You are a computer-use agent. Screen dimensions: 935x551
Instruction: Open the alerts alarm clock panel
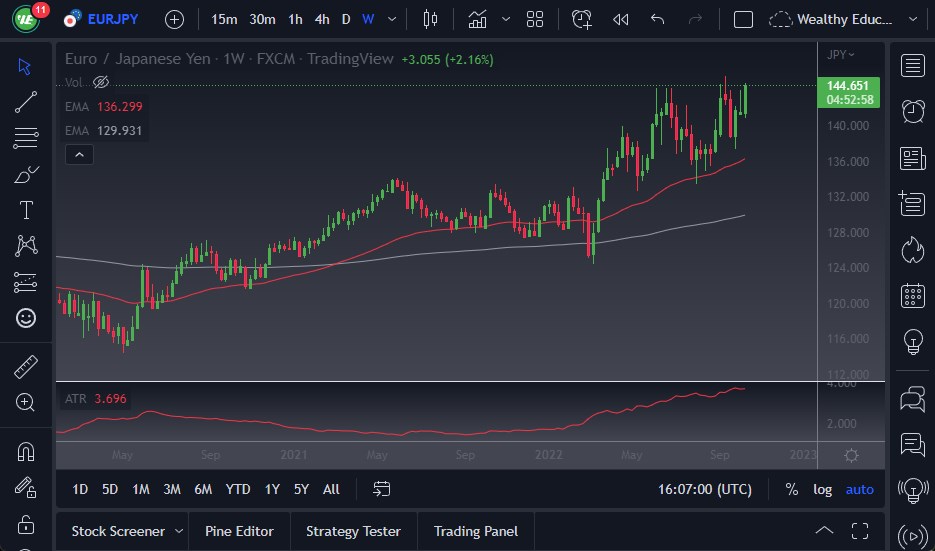(912, 111)
